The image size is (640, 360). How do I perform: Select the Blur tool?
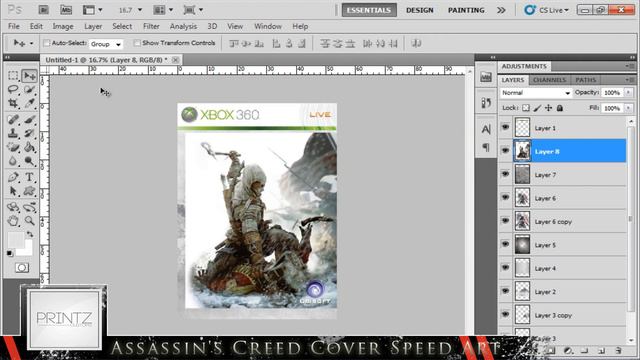click(13, 161)
